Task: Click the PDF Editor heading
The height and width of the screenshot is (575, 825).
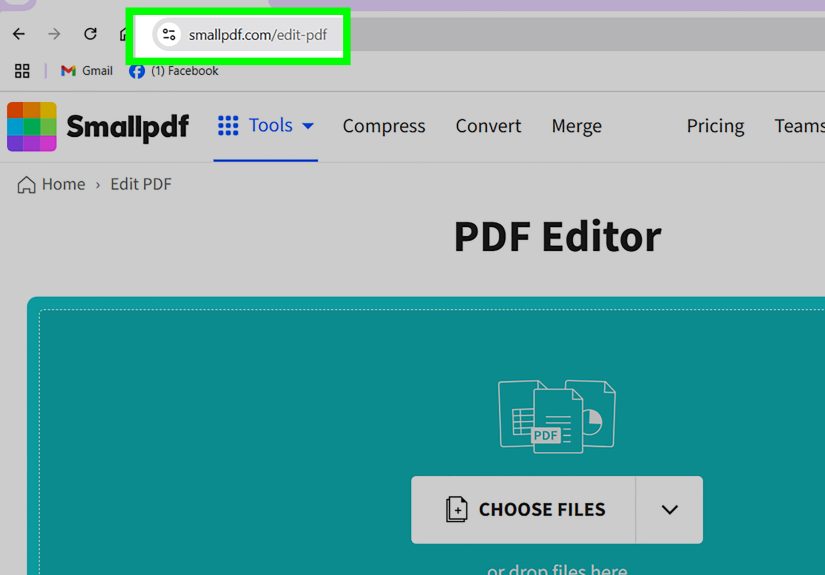Action: tap(557, 237)
